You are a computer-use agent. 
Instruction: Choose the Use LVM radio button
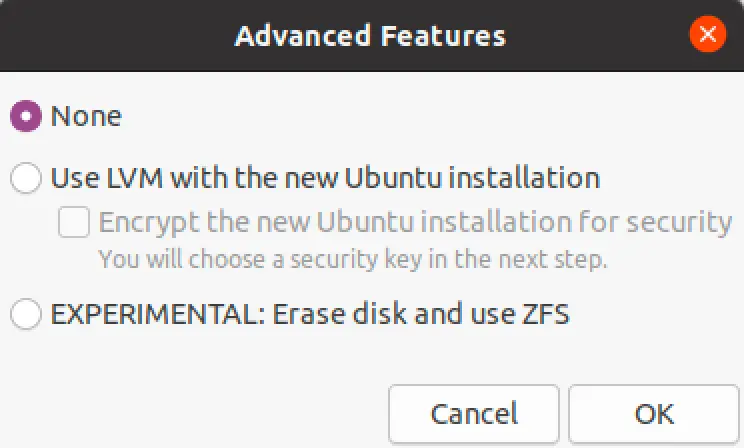(26, 178)
